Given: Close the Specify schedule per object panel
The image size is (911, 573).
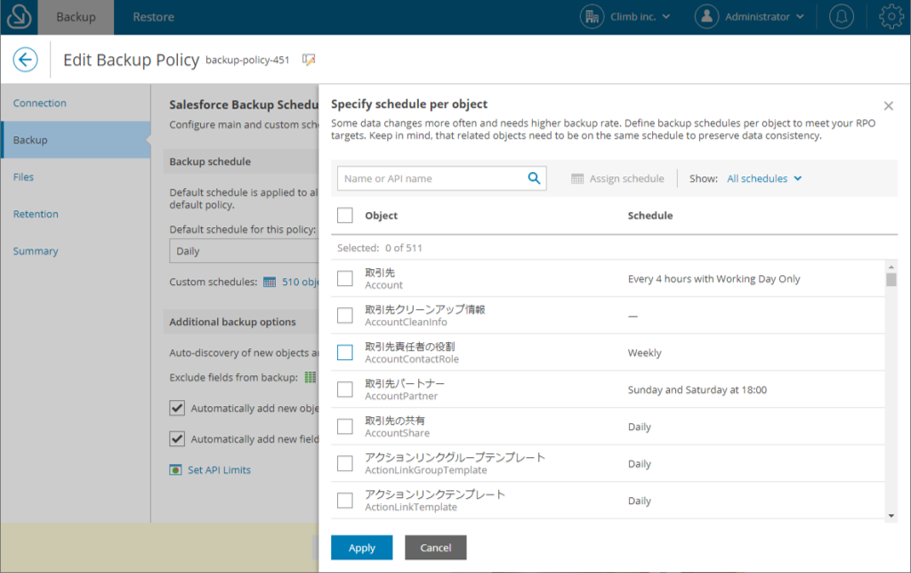Looking at the screenshot, I should 888,106.
